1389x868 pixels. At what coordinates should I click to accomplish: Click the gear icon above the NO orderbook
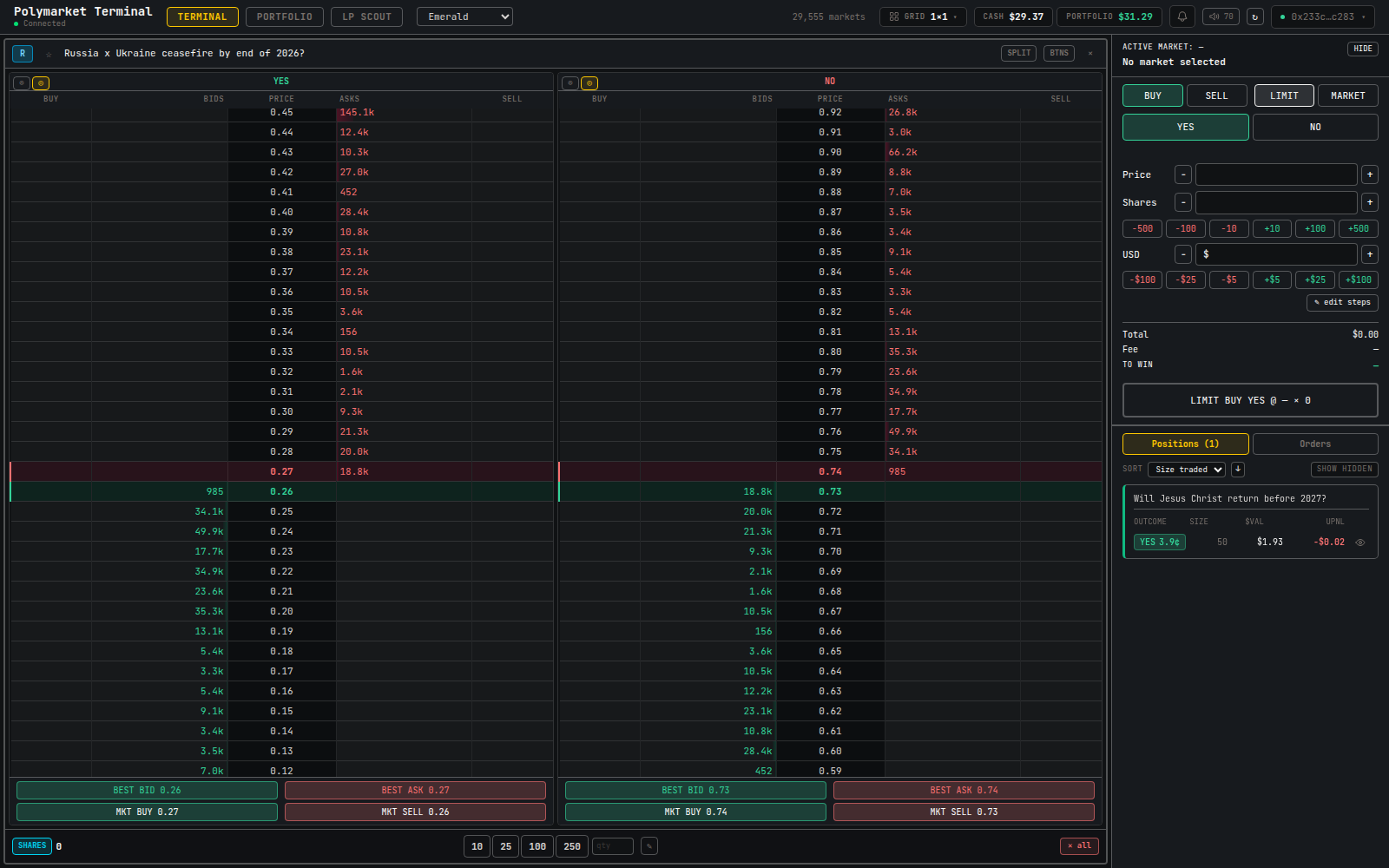tap(589, 82)
